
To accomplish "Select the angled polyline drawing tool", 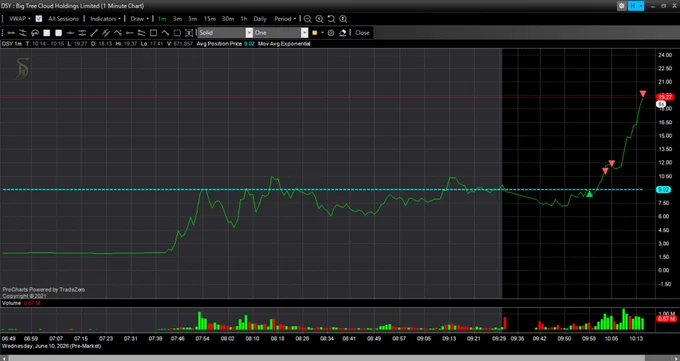I will tap(118, 33).
